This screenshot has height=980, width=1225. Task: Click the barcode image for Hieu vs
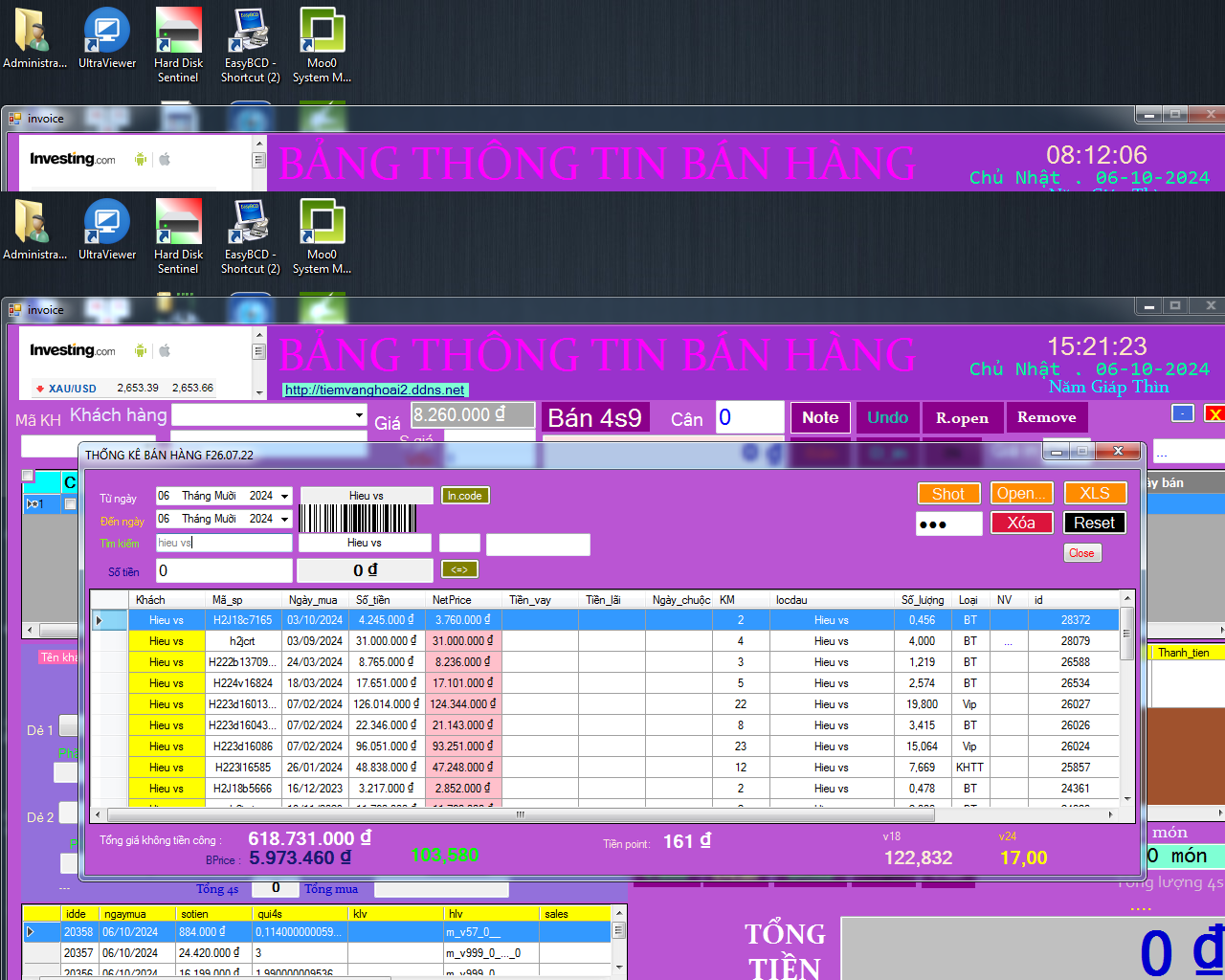(x=357, y=519)
